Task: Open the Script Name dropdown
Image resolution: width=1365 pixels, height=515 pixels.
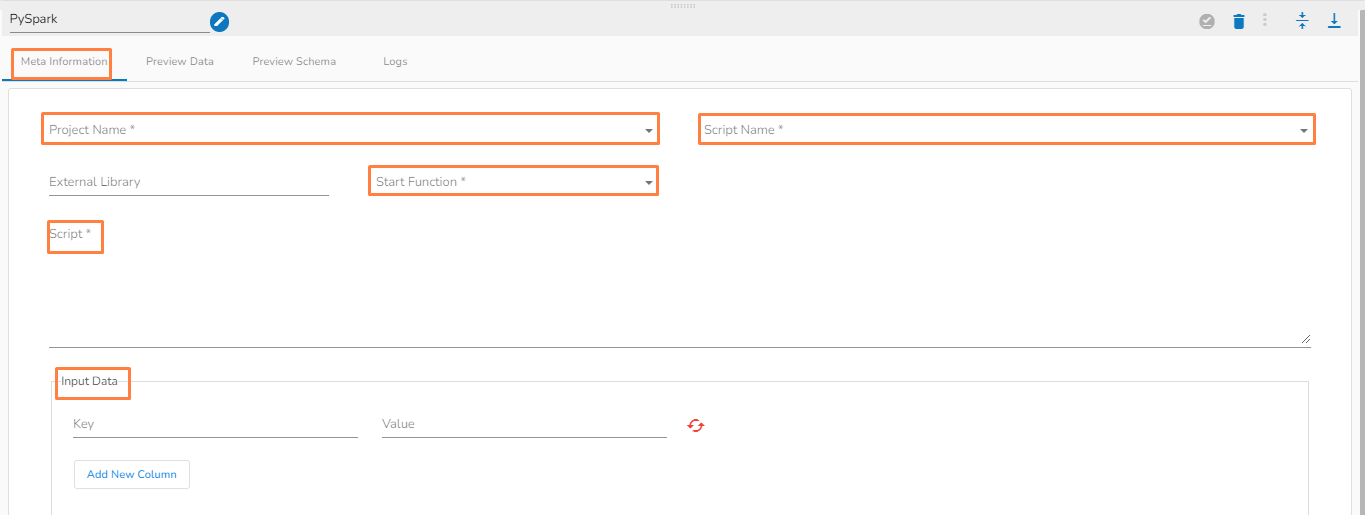Action: 1304,131
